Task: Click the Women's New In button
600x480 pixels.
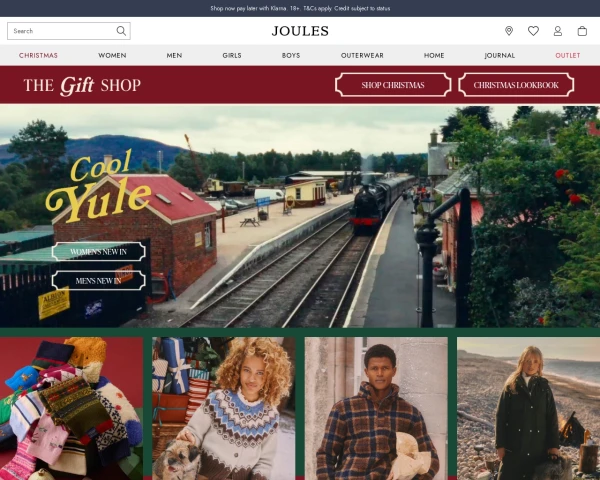Action: coord(99,251)
